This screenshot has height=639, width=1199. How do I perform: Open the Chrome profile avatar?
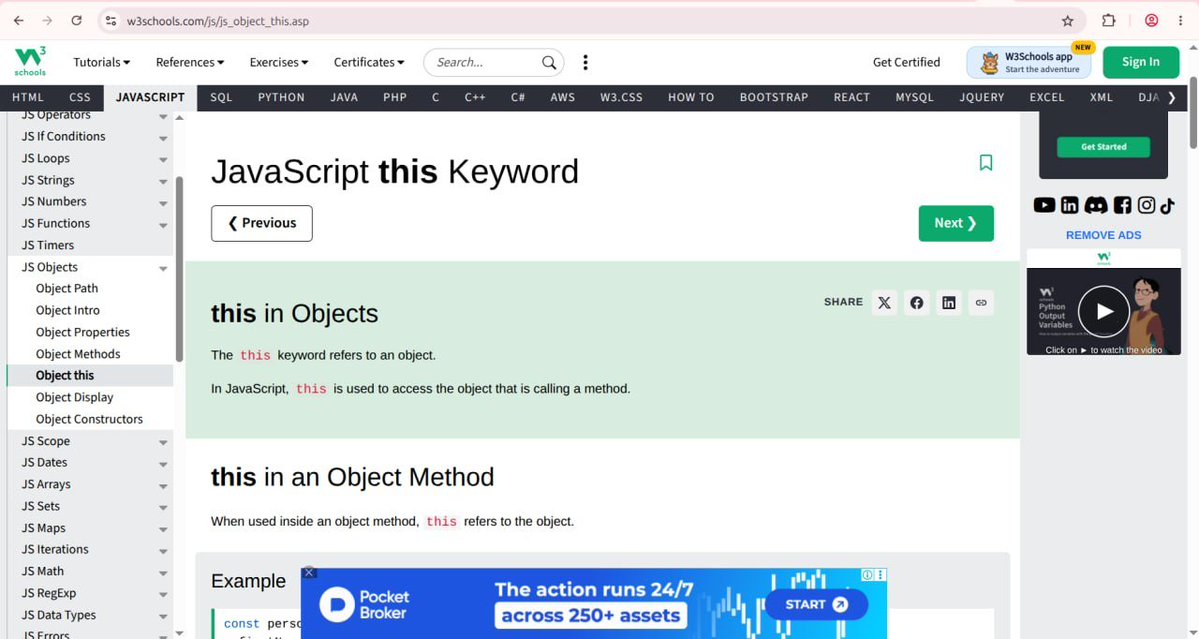(1152, 21)
